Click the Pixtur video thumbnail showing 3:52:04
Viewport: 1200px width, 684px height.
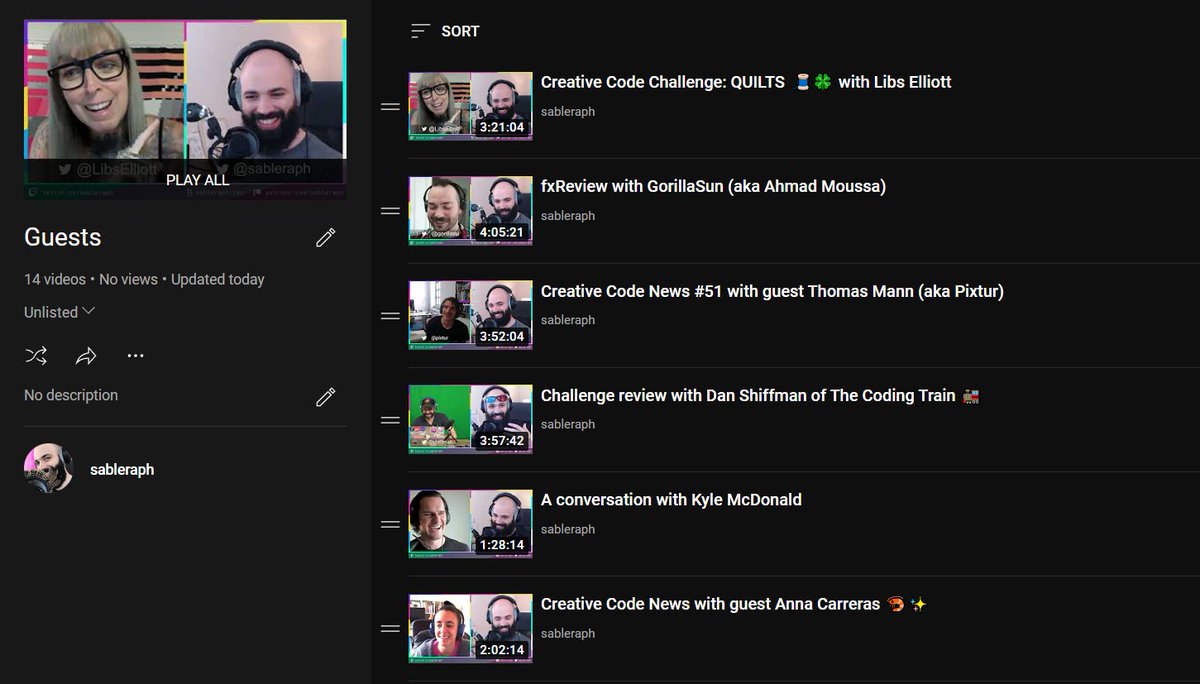(470, 315)
